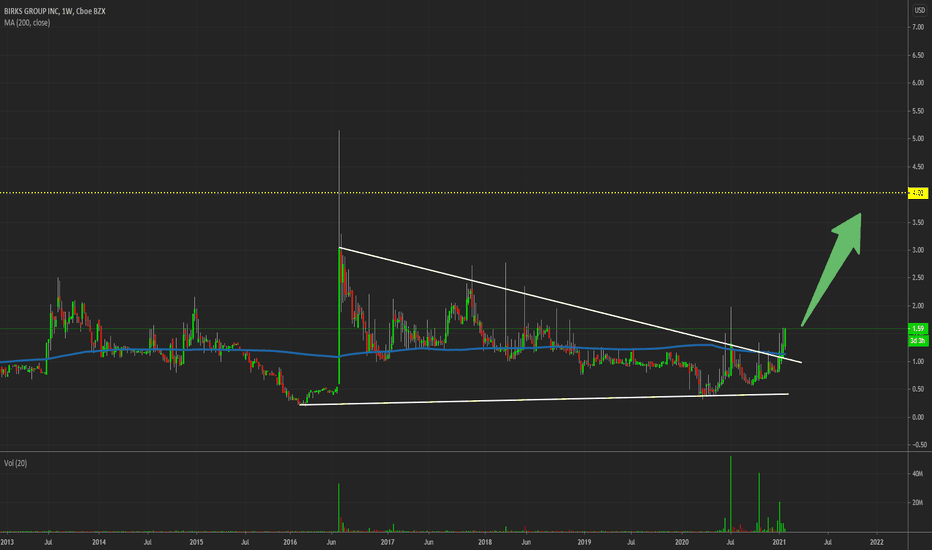932x550 pixels.
Task: Click the 2019 label on time axis
Action: point(584,542)
